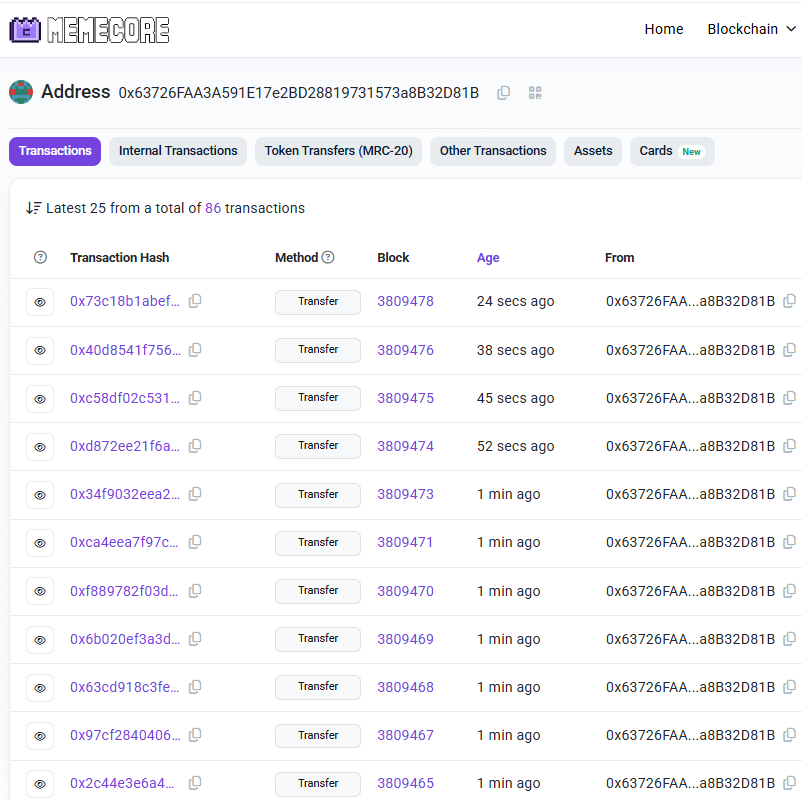This screenshot has width=802, height=800.
Task: Switch to the Cards tab marked New
Action: point(671,151)
